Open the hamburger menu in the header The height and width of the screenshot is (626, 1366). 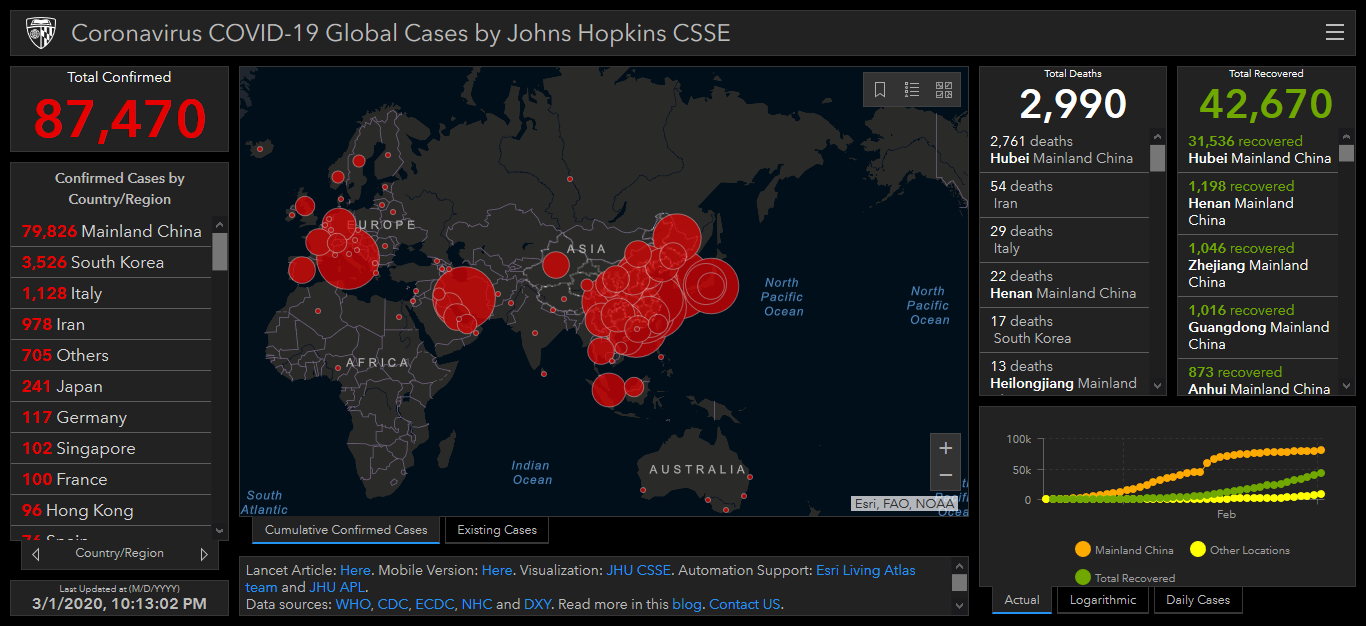pyautogui.click(x=1334, y=32)
